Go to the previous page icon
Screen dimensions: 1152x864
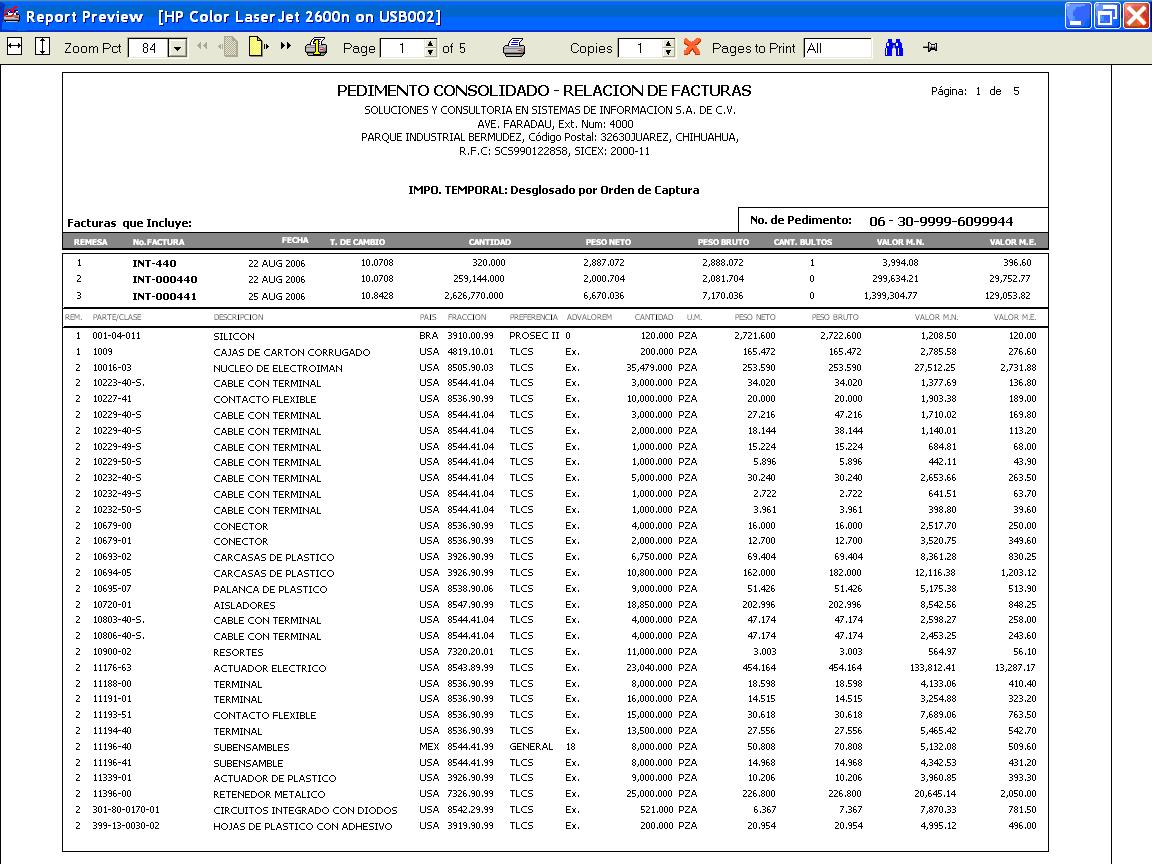228,47
